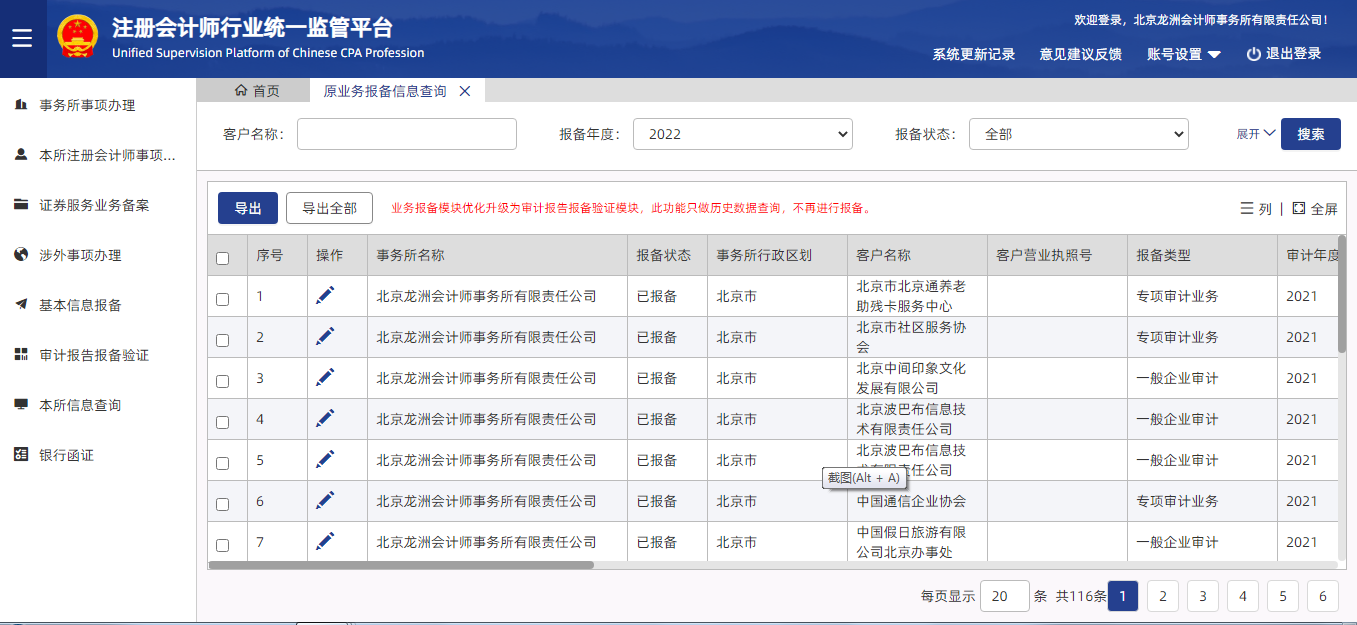Image resolution: width=1357 pixels, height=625 pixels.
Task: Check the checkbox for row 3
Action: pos(223,381)
